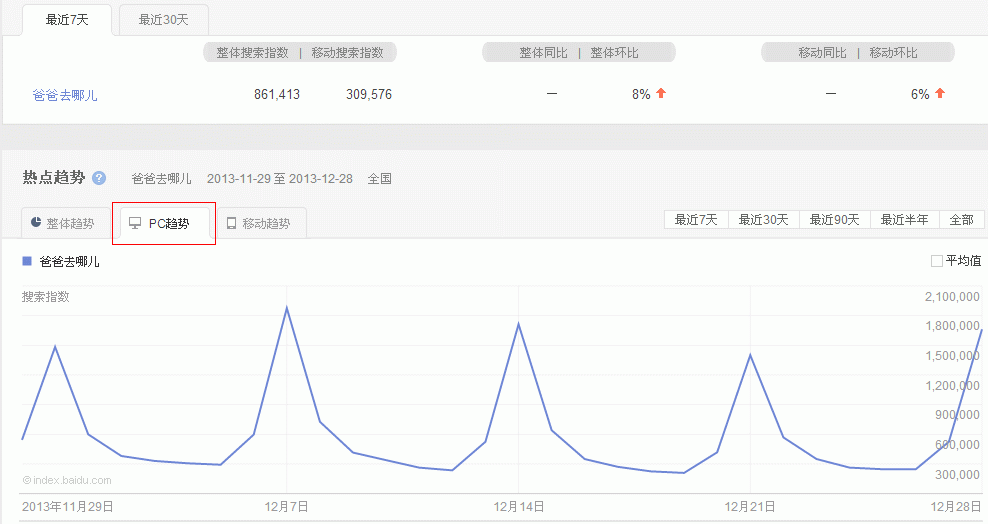The height and width of the screenshot is (524, 988).
Task: Choose the 最近半年 chart range button
Action: (905, 220)
